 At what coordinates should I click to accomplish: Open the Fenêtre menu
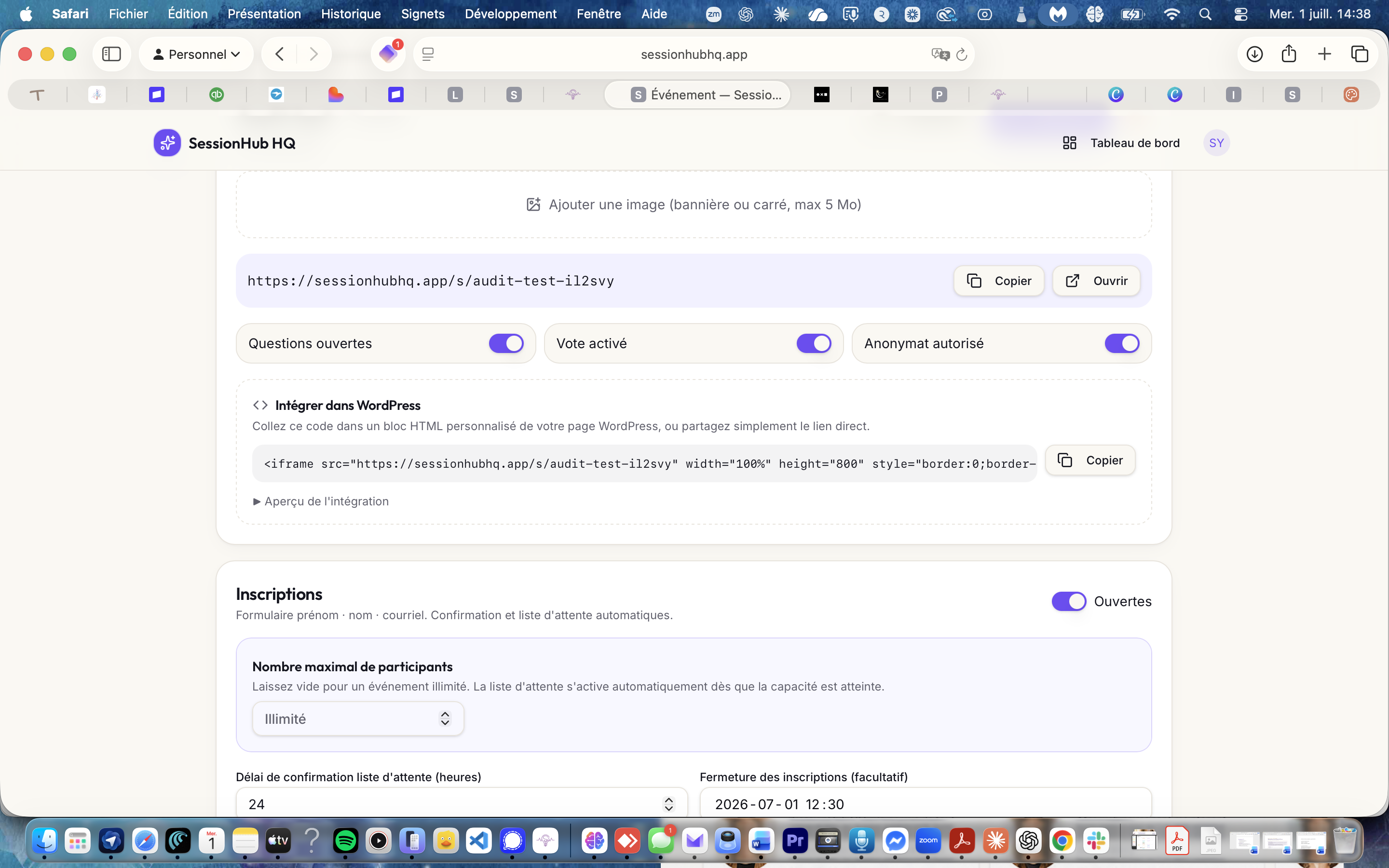599,14
